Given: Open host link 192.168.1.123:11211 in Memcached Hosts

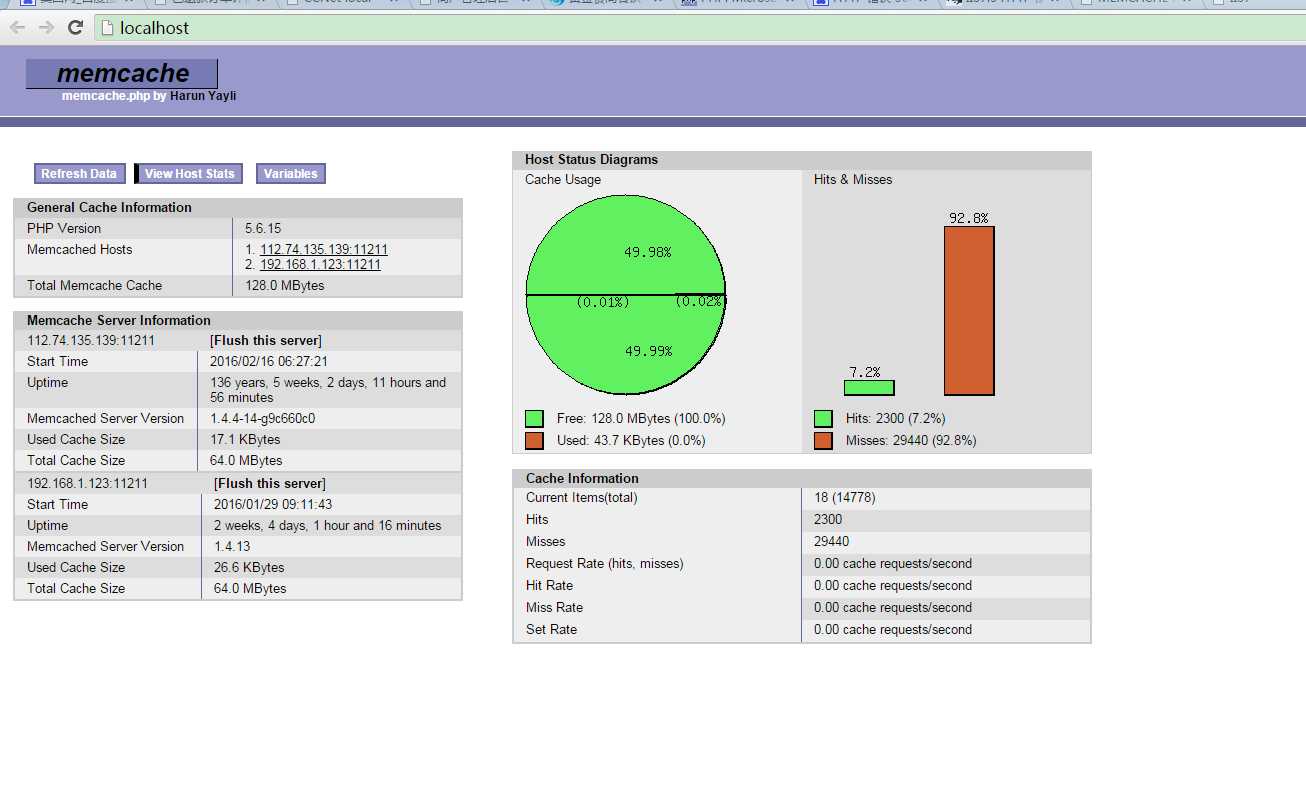Looking at the screenshot, I should (x=320, y=265).
